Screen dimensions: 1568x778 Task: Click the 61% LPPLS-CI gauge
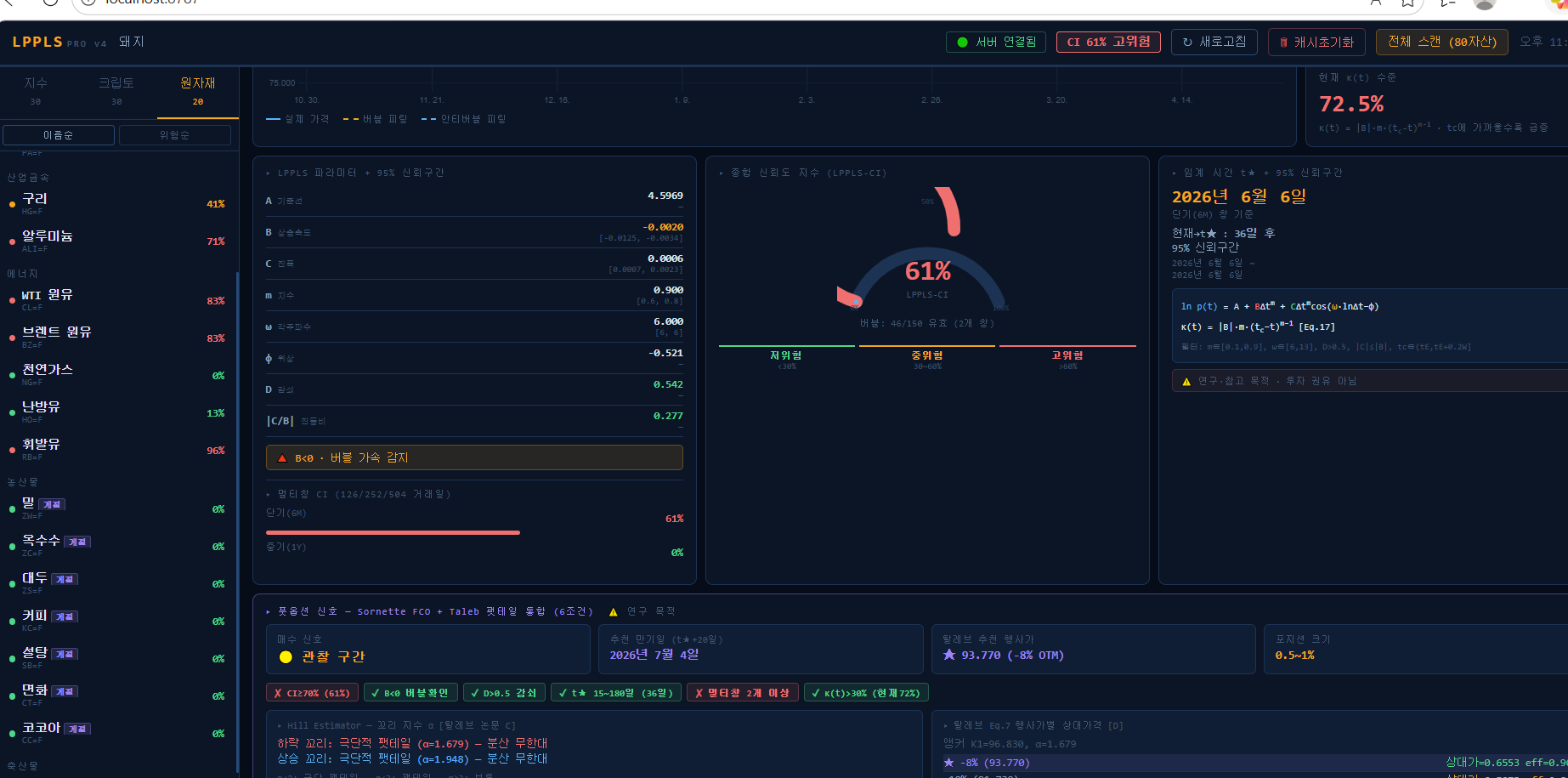(x=926, y=248)
